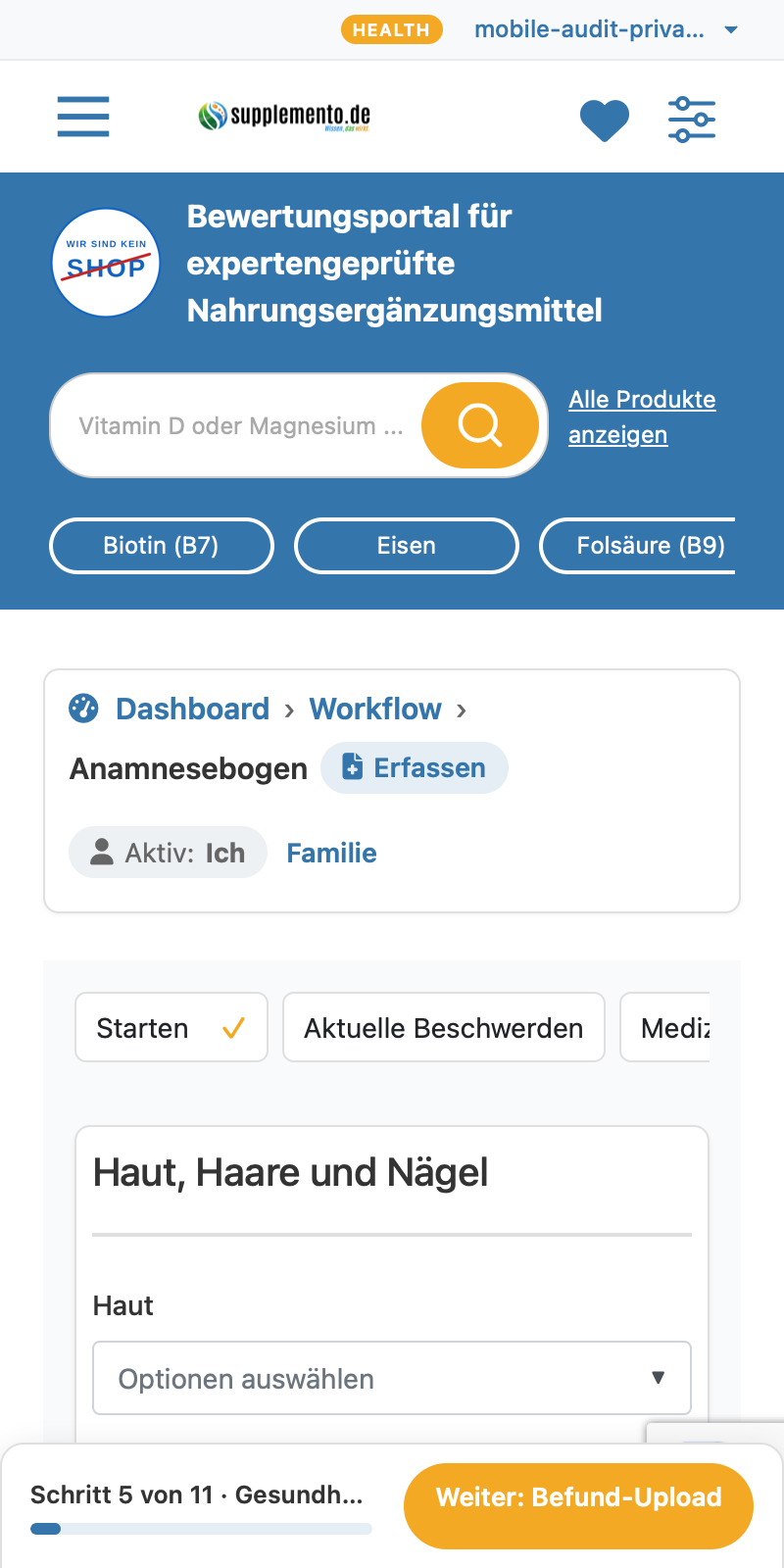This screenshot has width=784, height=1568.
Task: Expand the Haut 'Optionen auswählen' dropdown
Action: 392,1378
